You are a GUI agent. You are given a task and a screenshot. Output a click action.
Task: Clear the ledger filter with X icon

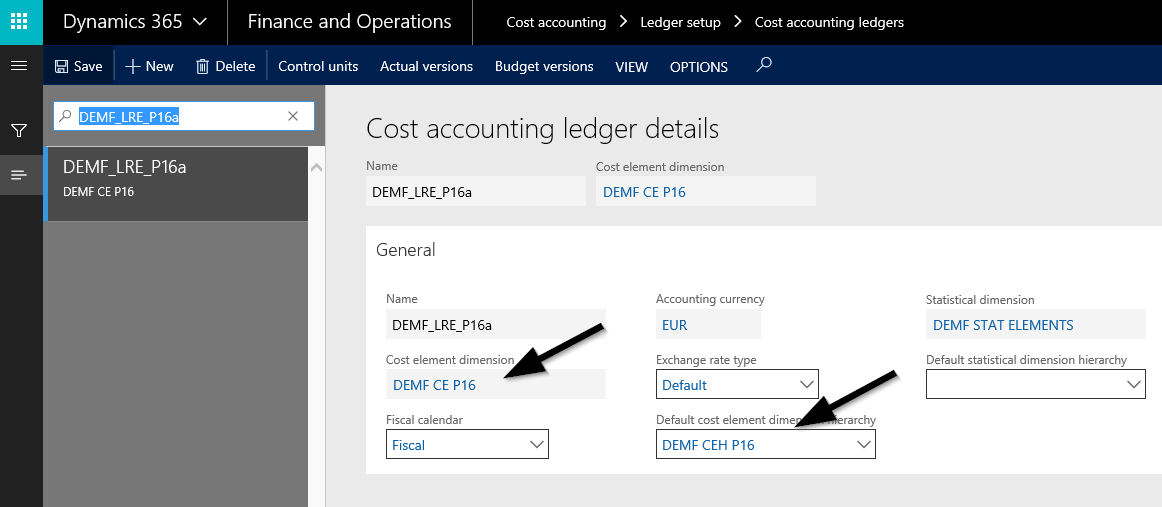tap(293, 116)
